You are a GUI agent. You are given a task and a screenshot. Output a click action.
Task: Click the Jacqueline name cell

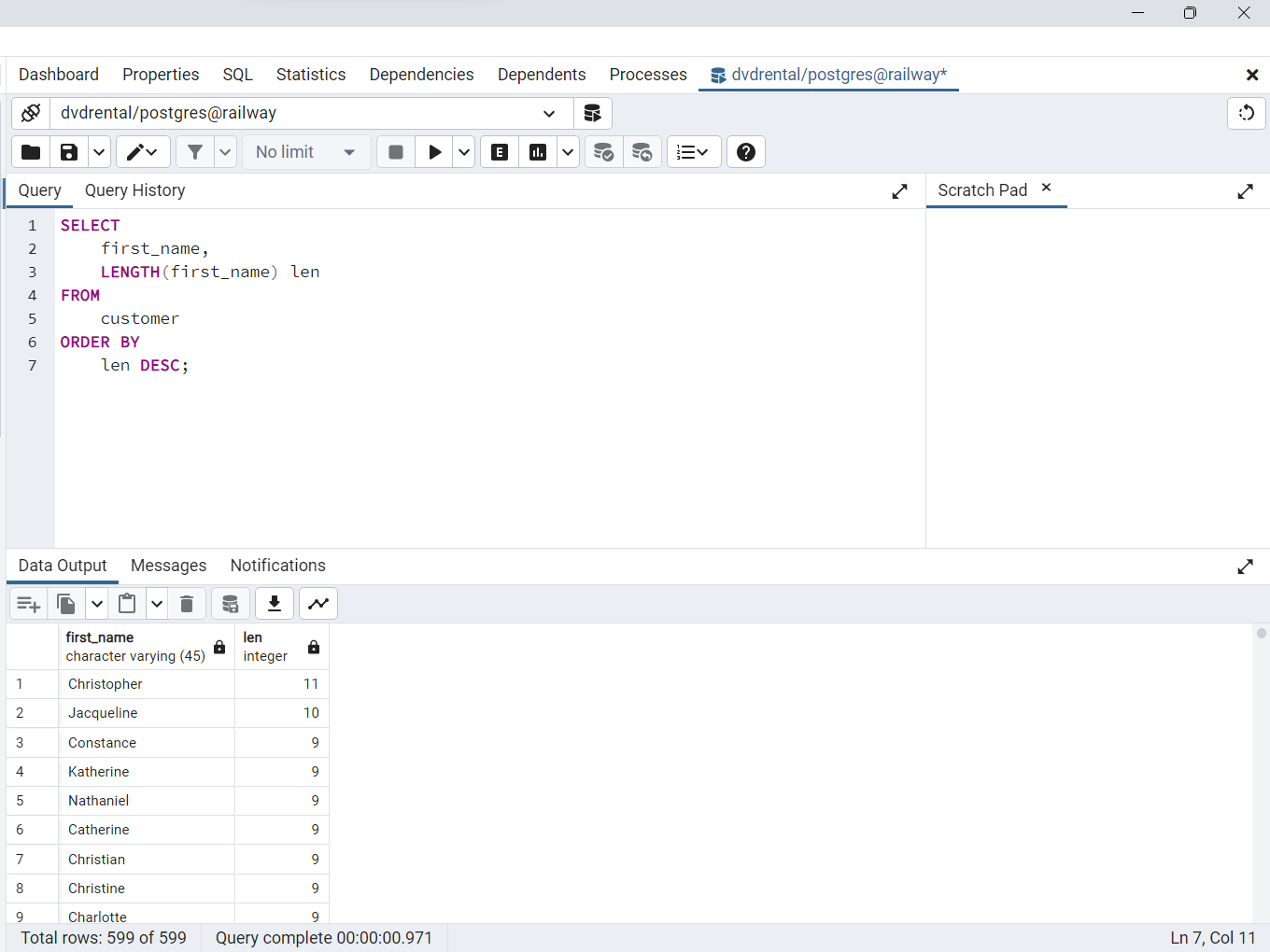click(x=146, y=713)
